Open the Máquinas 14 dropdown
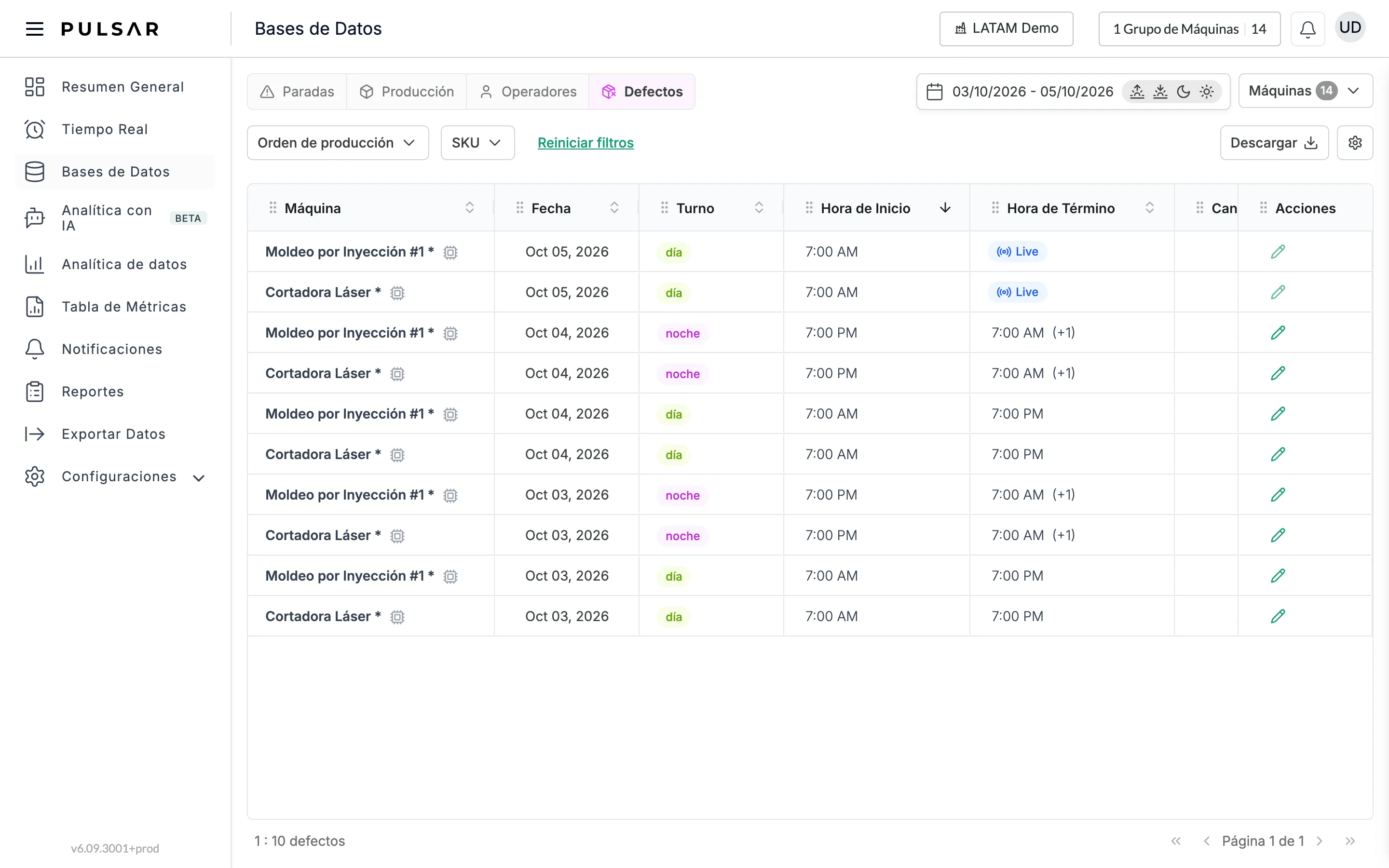The height and width of the screenshot is (868, 1389). tap(1305, 91)
